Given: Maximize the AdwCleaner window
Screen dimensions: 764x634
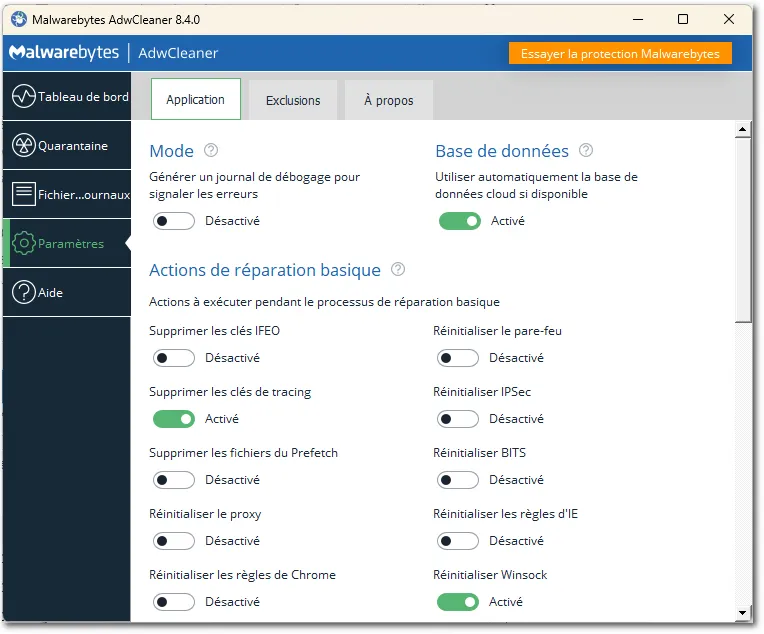Looking at the screenshot, I should point(683,19).
